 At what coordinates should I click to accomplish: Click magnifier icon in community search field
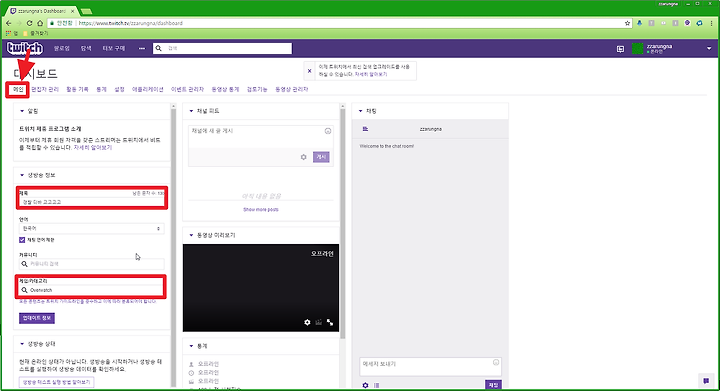click(24, 264)
